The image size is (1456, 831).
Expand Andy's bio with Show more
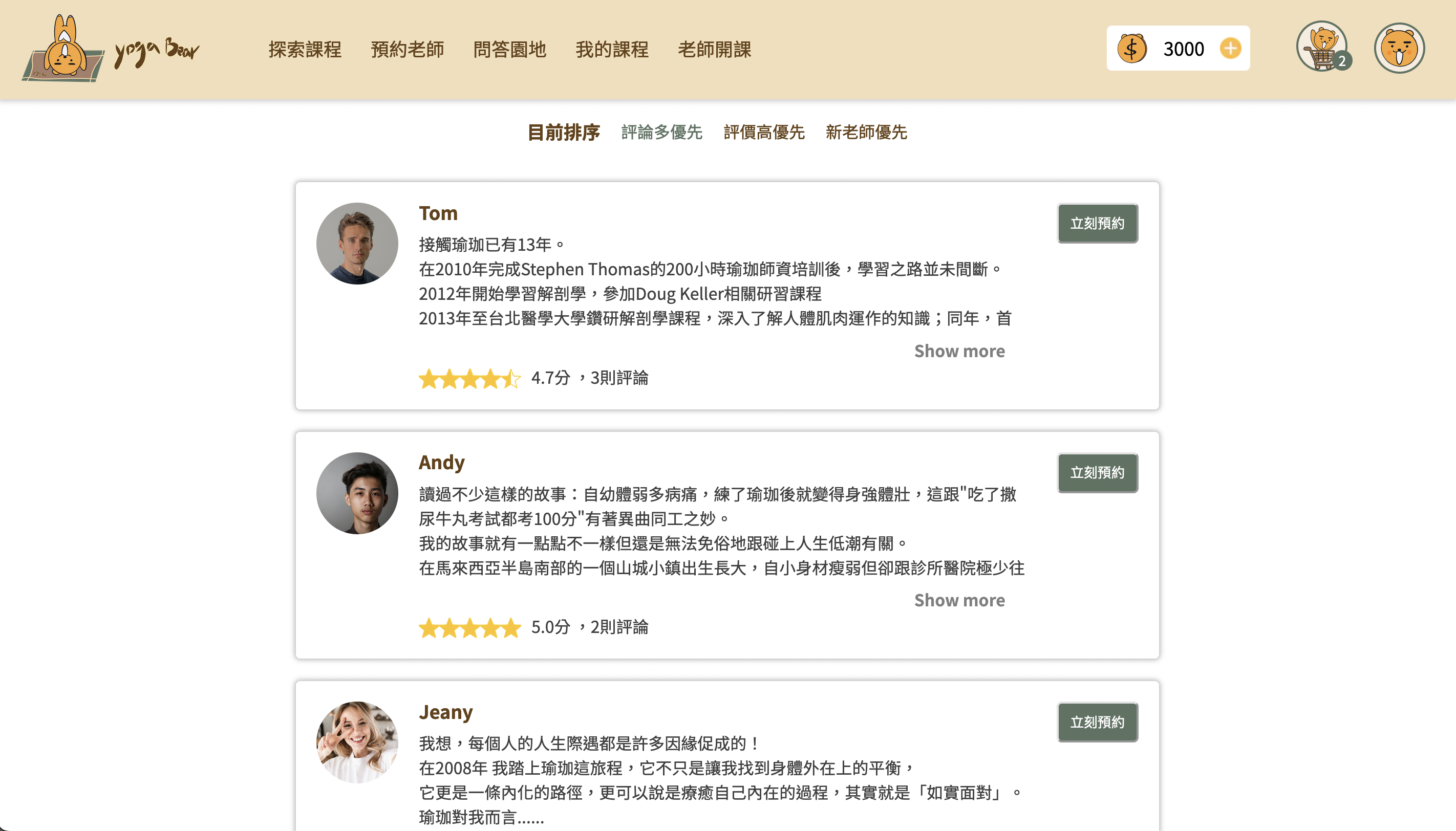(959, 600)
